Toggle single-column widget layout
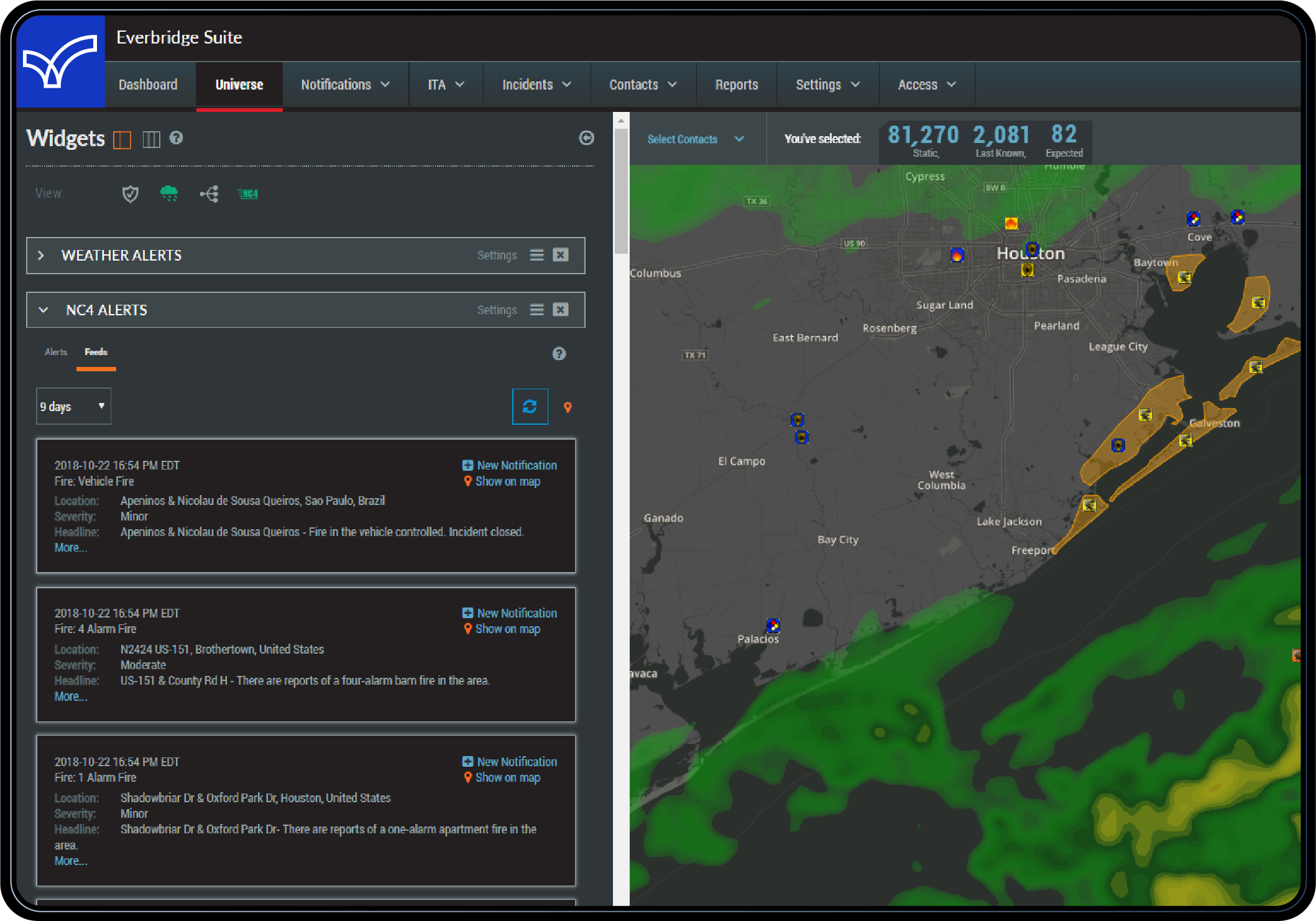 click(121, 139)
